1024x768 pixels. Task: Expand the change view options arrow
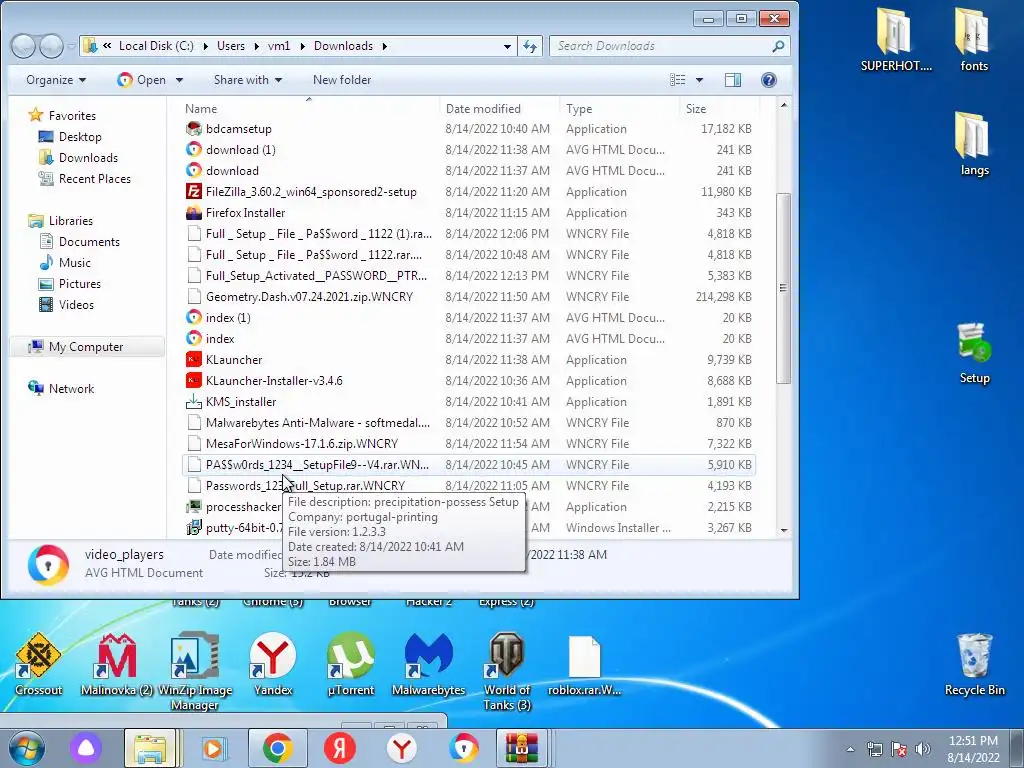pos(699,80)
